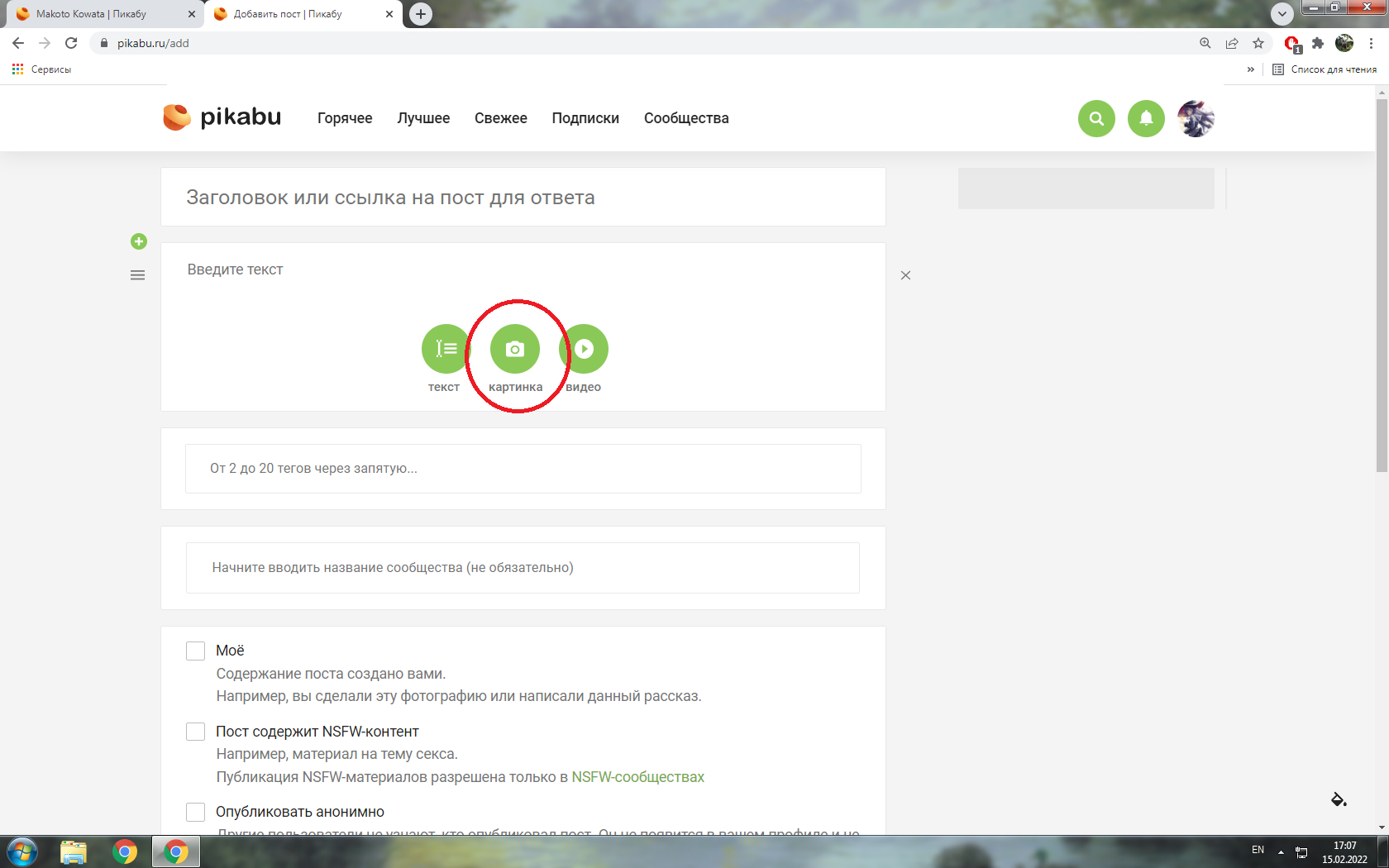Tick 'Пост содержит NSFW-контент' checkbox
Viewport: 1389px width, 868px height.
(x=195, y=732)
